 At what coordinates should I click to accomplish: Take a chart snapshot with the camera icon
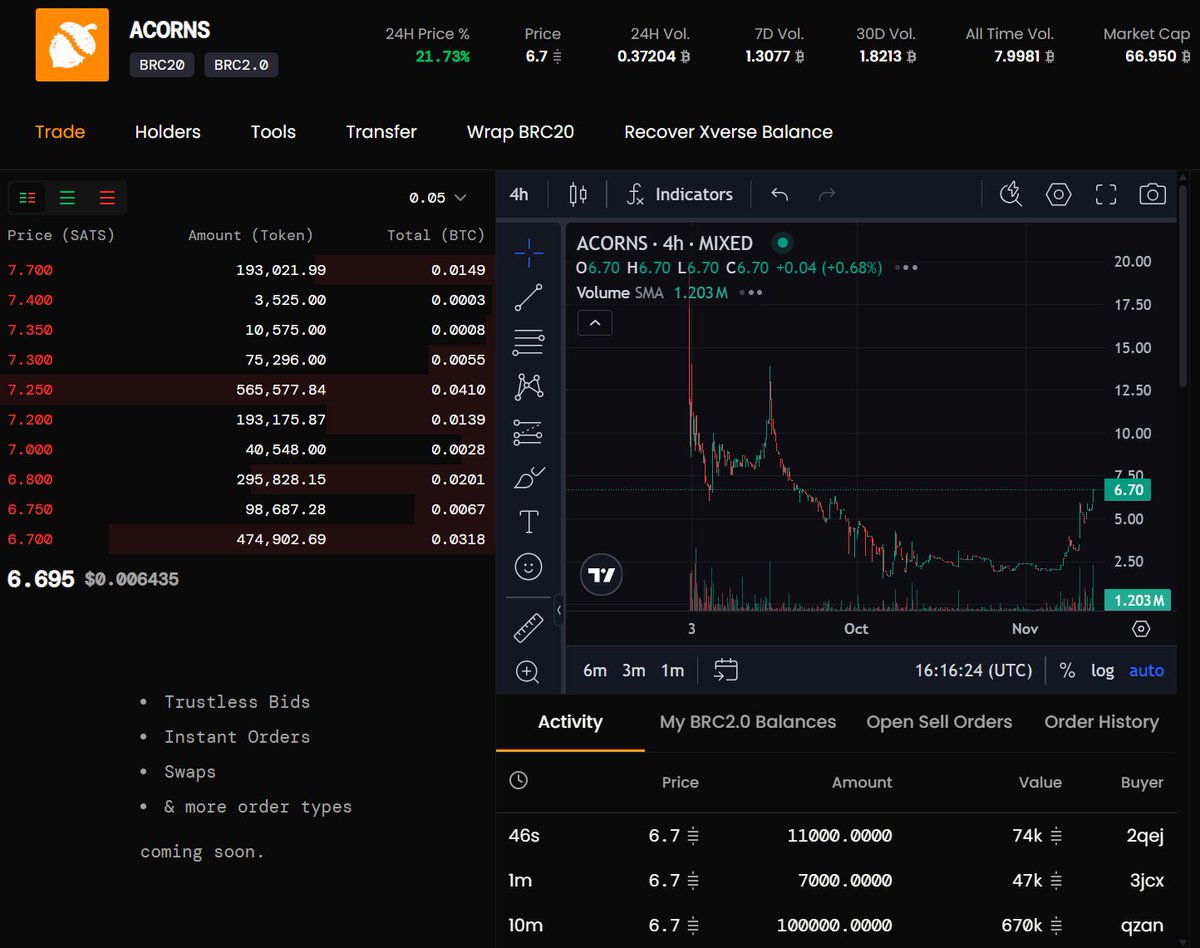(x=1152, y=194)
